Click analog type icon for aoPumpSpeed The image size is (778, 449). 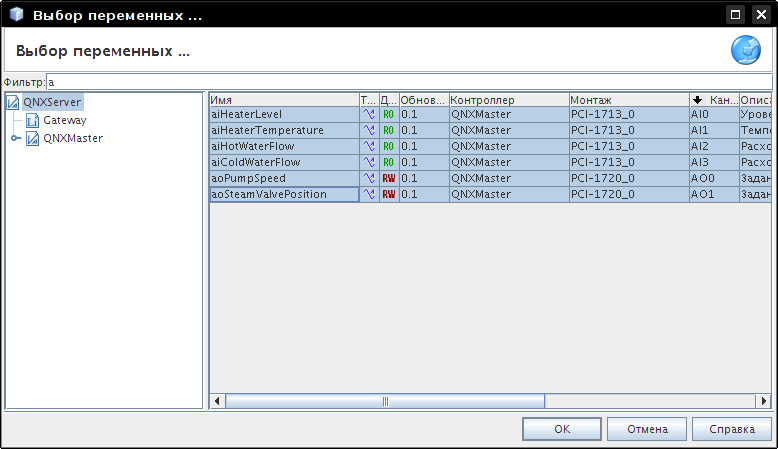coord(369,178)
